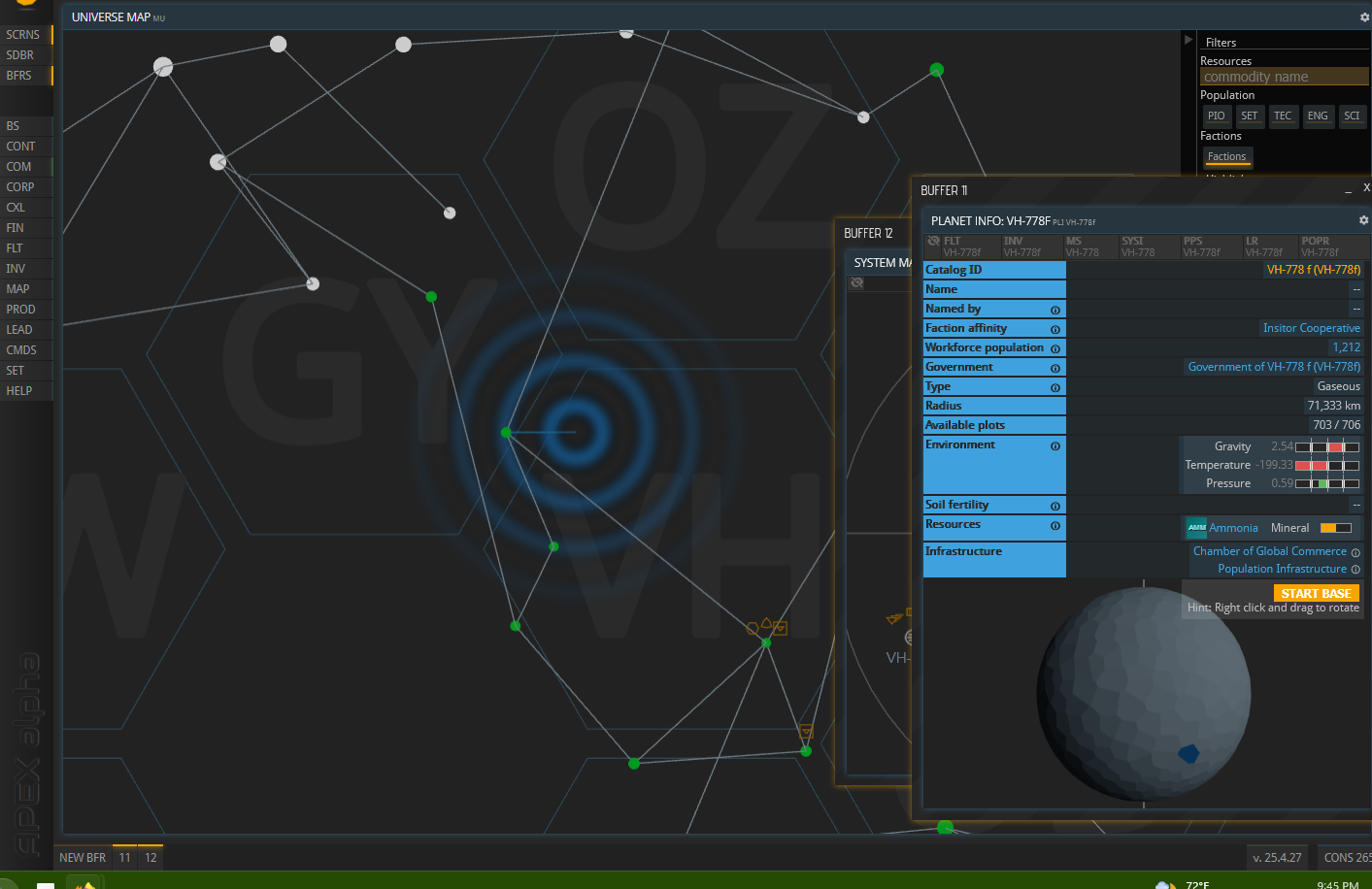Click NEW BFR button in bottom bar
1372x889 pixels.
pos(83,857)
